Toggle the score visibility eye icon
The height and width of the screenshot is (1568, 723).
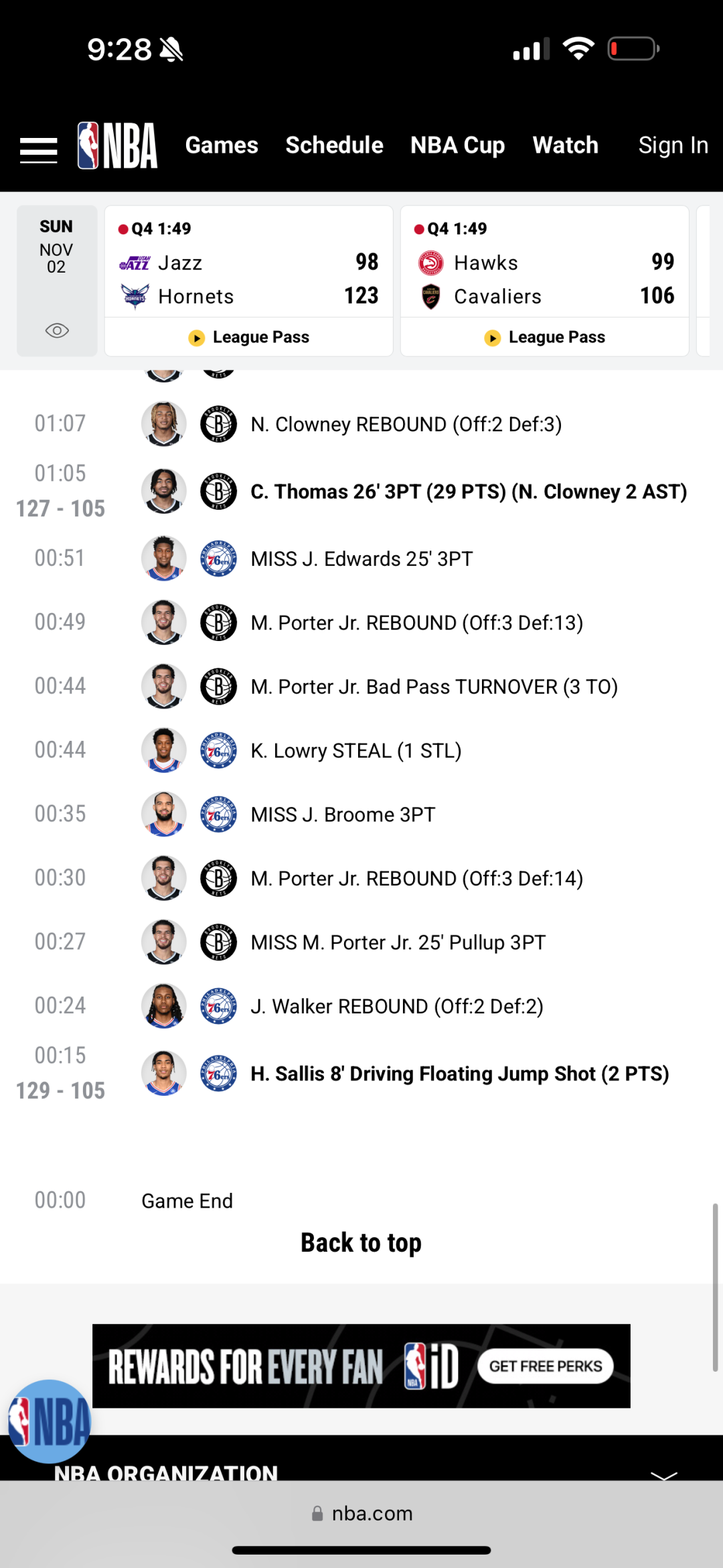click(57, 330)
